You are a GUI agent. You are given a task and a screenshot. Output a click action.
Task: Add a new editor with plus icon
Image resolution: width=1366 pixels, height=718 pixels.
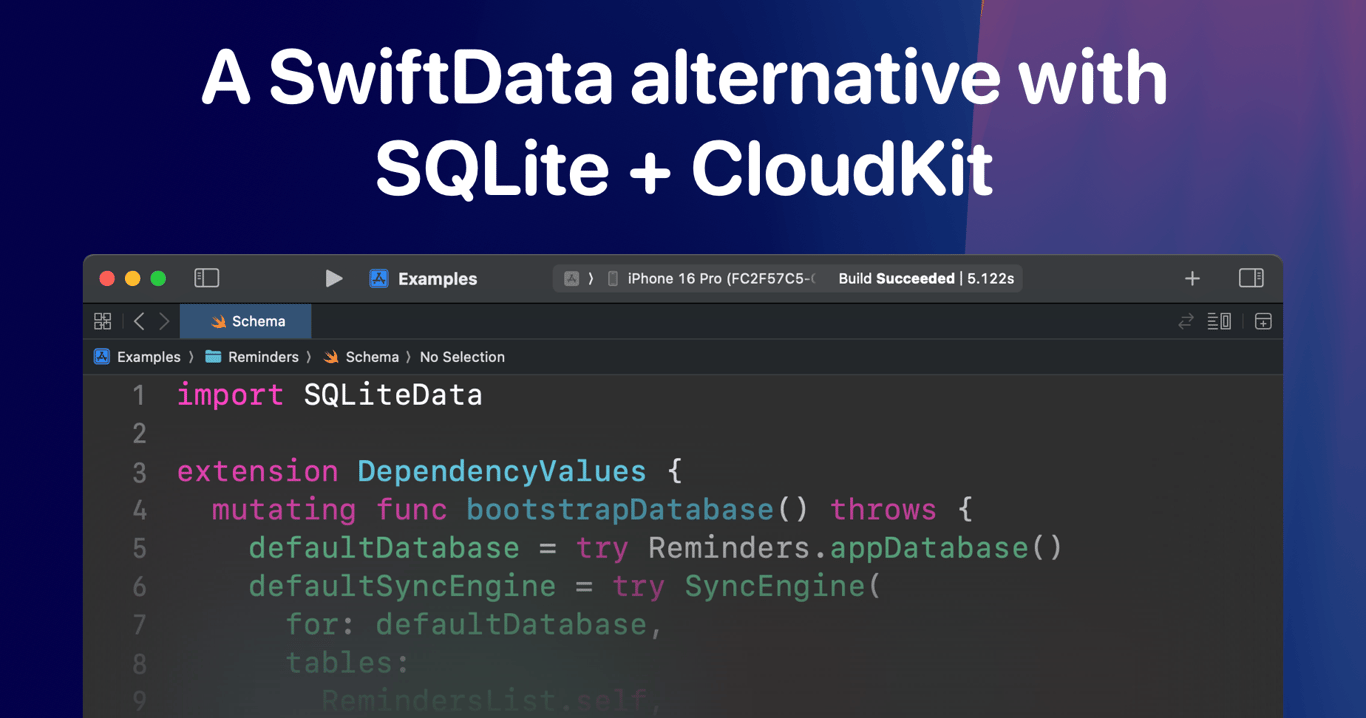(1192, 278)
